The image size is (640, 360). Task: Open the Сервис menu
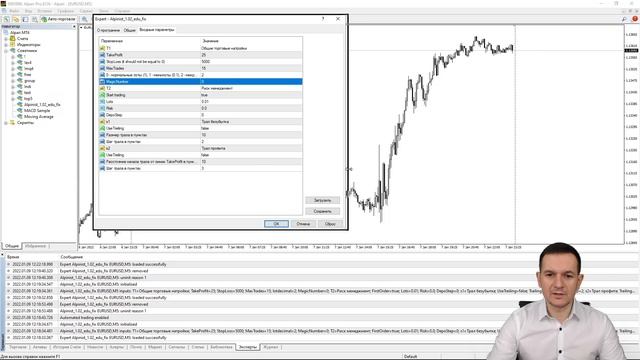coord(86,11)
